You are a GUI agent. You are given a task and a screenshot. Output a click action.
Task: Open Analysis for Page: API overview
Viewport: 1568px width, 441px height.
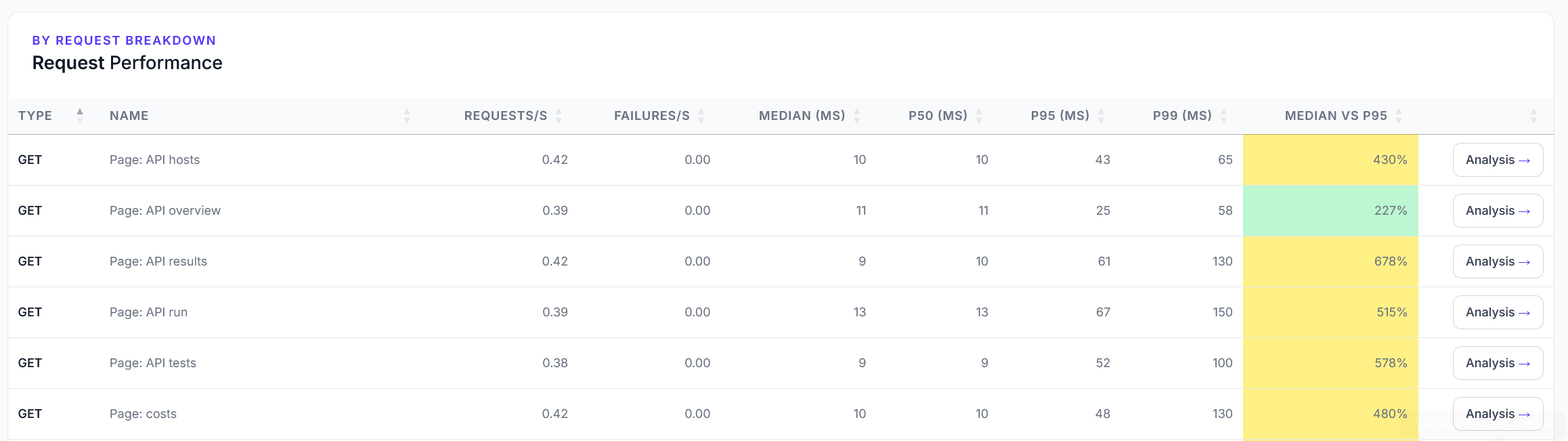pos(1498,211)
